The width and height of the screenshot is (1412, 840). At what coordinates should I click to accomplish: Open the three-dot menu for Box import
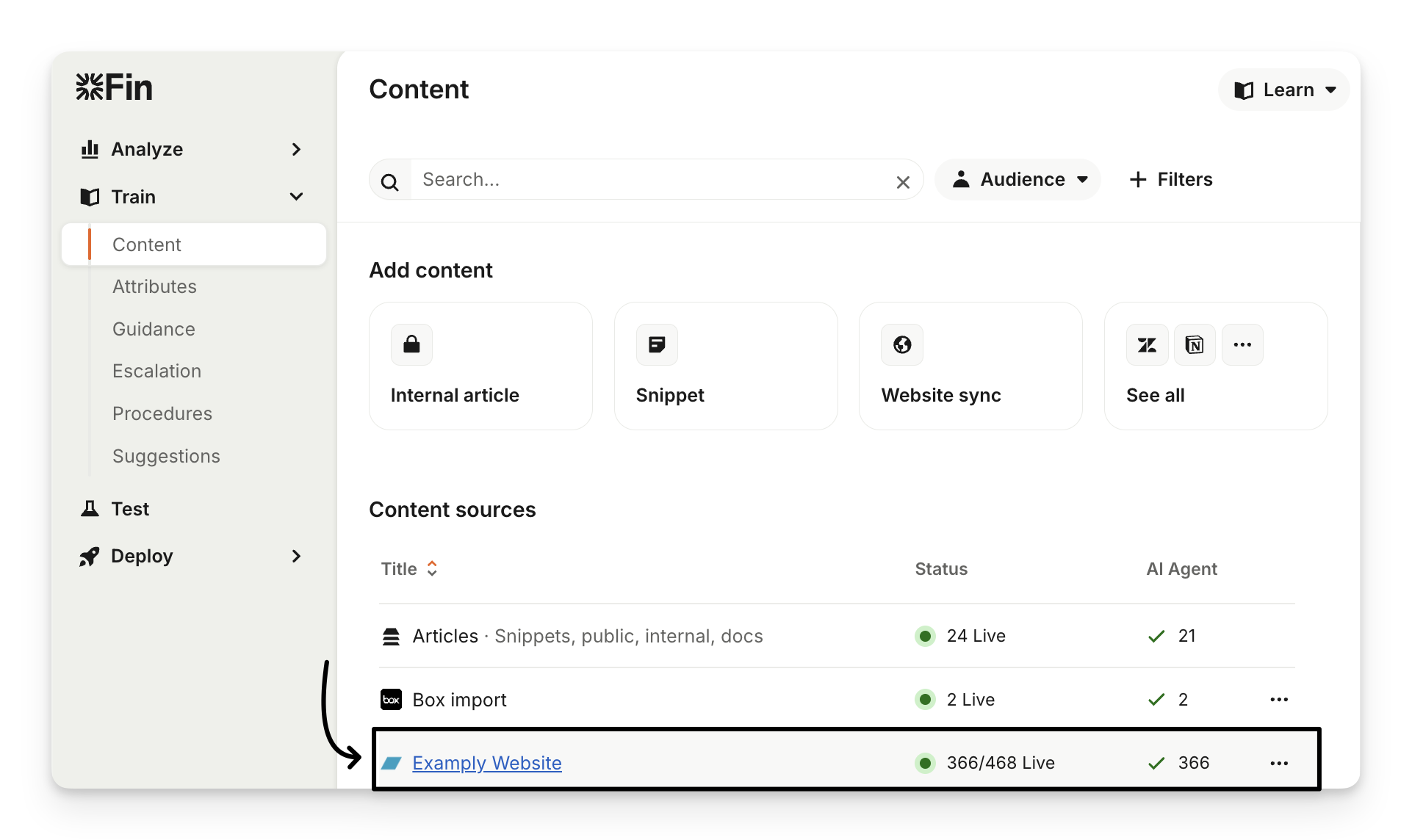[x=1279, y=700]
